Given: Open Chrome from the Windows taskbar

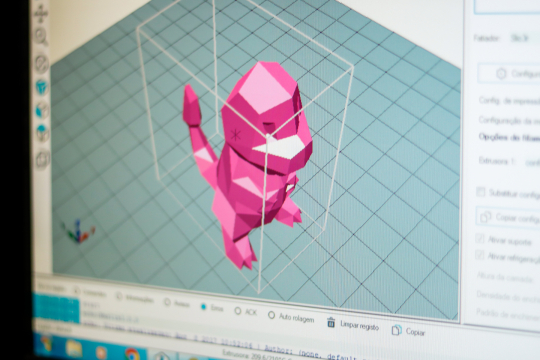Looking at the screenshot, I should pos(131,354).
